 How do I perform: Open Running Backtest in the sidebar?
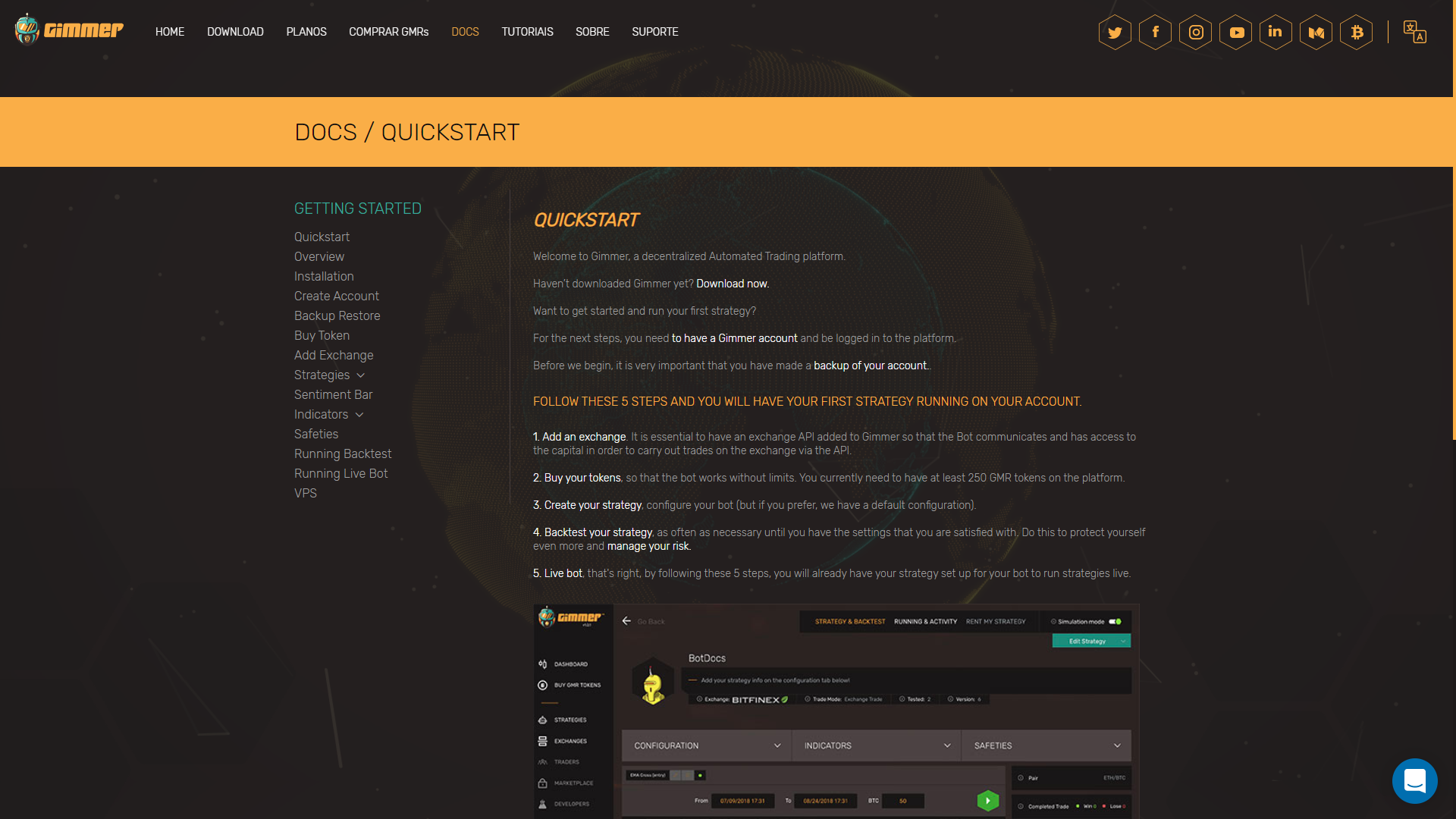[343, 454]
